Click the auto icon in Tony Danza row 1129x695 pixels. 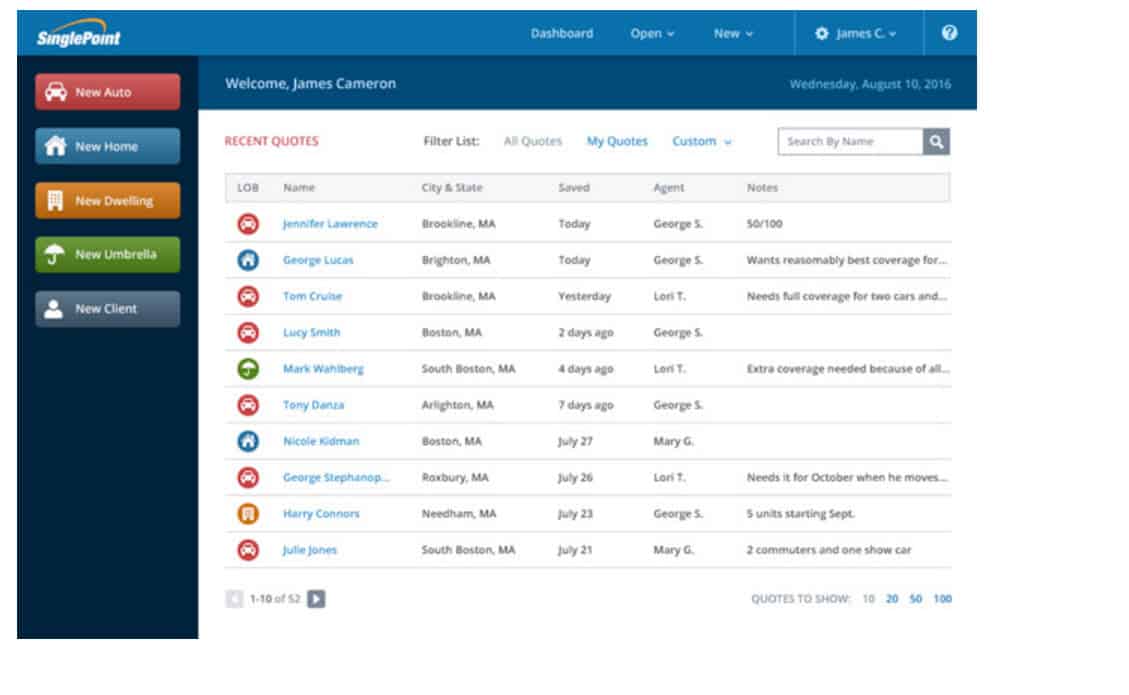[248, 405]
